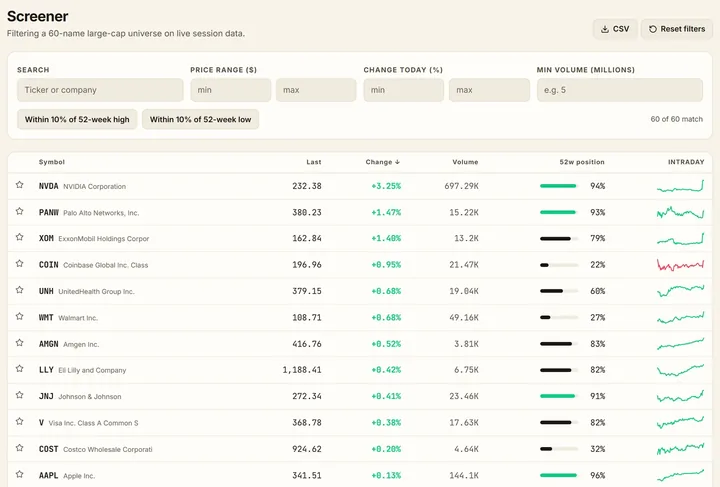Select the Coinbase Global Inc. Class name
This screenshot has height=487, width=720.
point(106,265)
